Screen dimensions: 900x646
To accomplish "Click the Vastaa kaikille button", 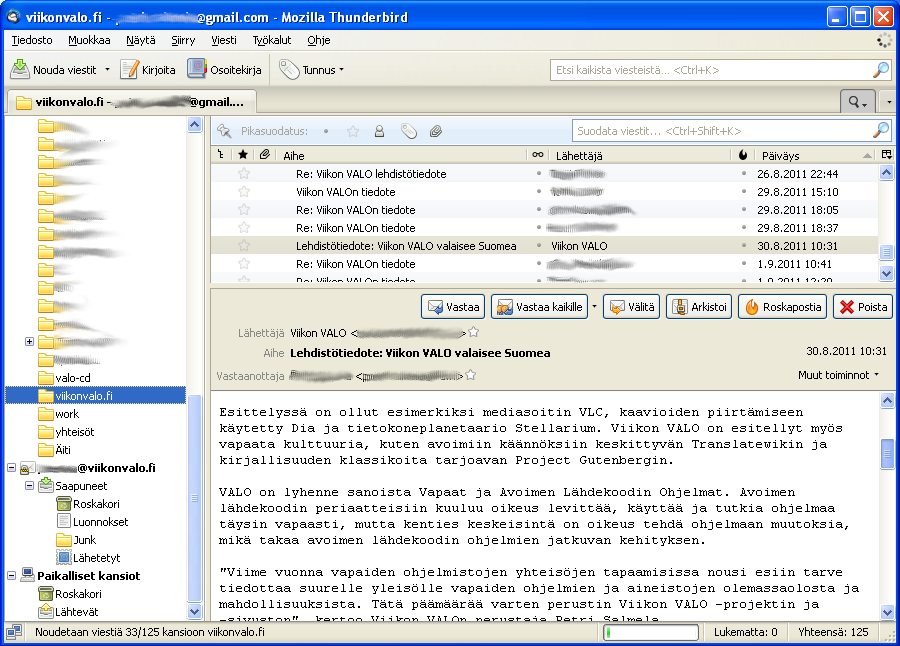I will 540,307.
